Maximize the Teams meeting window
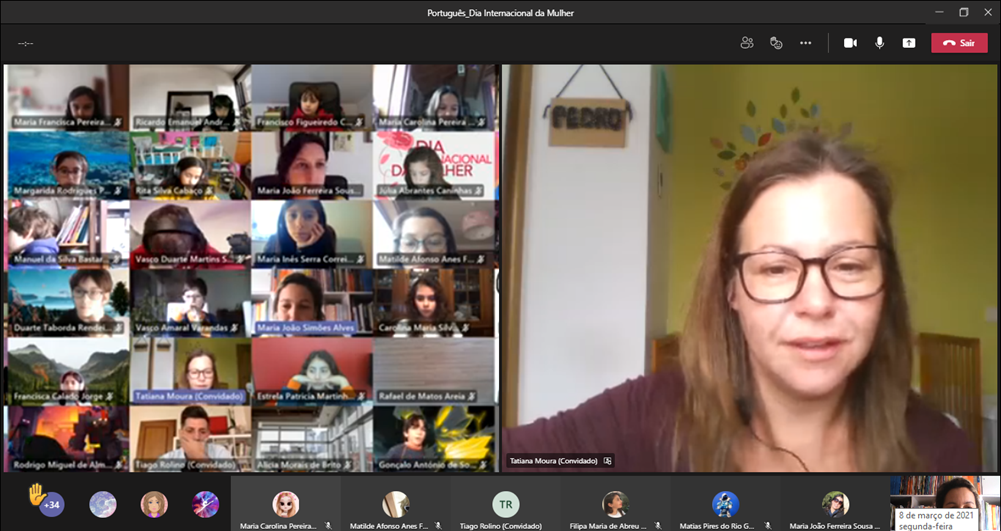This screenshot has height=531, width=1001. coord(963,12)
